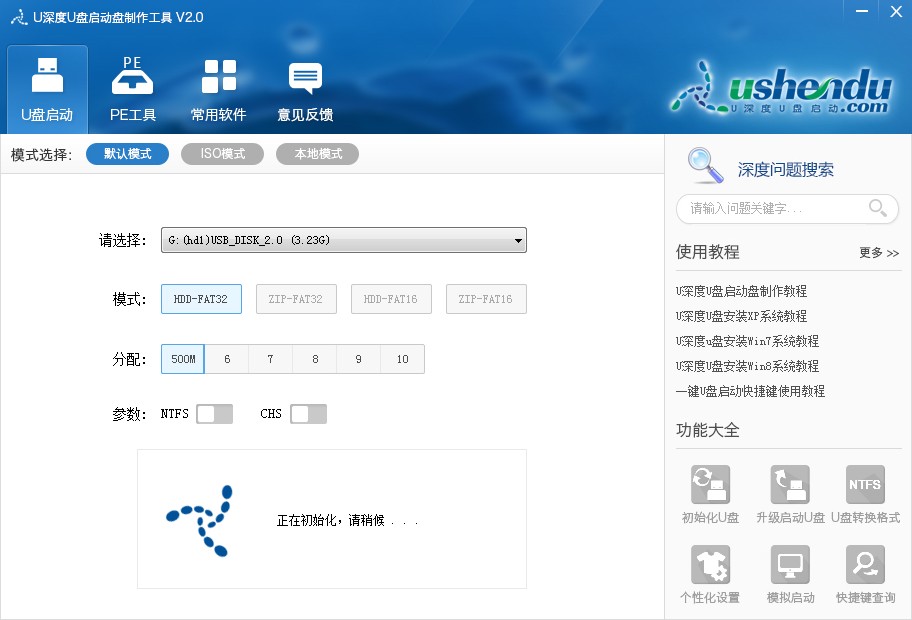912x620 pixels.
Task: Choose 500M allocation option
Action: [x=183, y=359]
